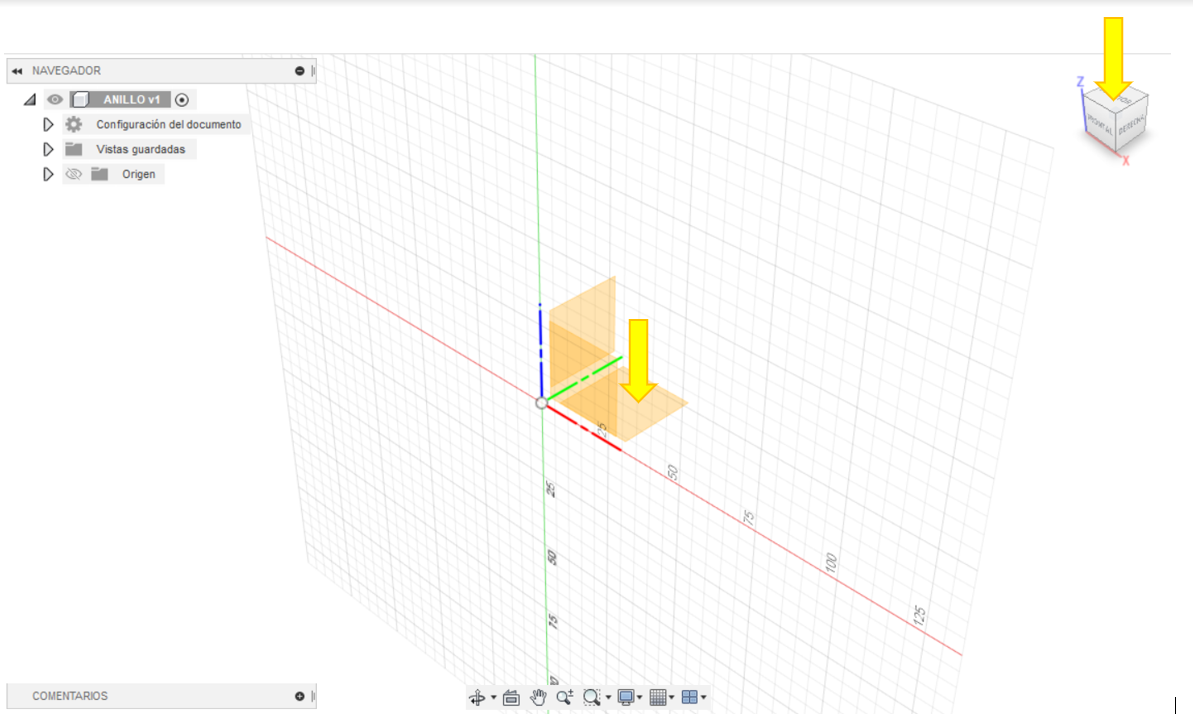1193x720 pixels.
Task: Click the ANILLO v1 component cube icon
Action: (81, 100)
